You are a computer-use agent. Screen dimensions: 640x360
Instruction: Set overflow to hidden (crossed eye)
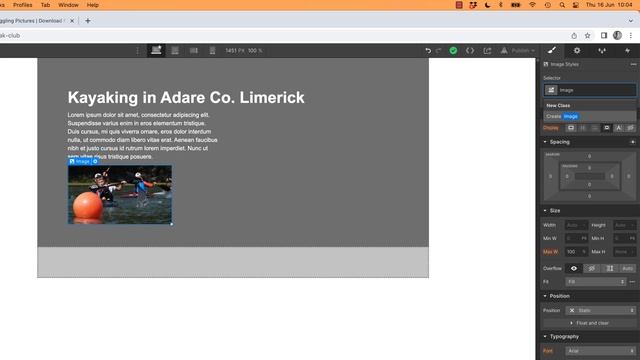(591, 269)
